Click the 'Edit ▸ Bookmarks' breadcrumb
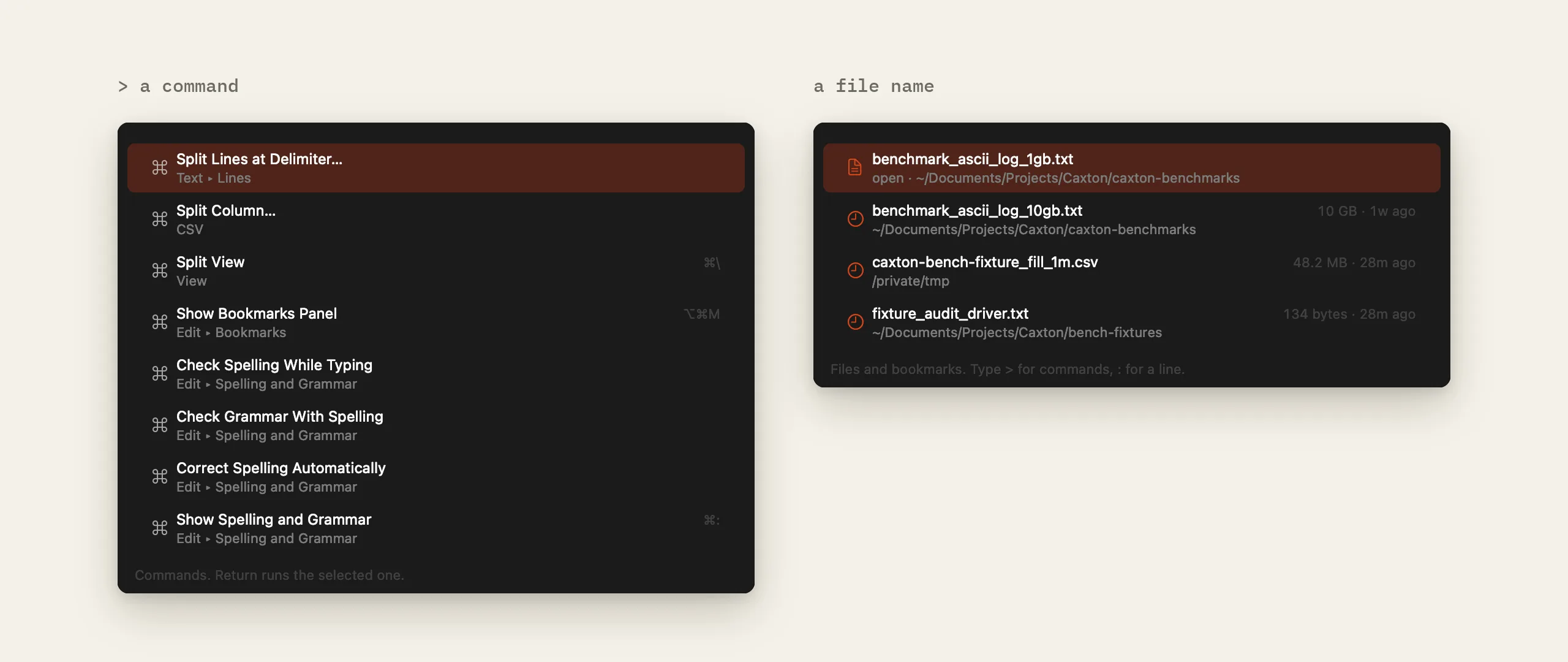The height and width of the screenshot is (662, 1568). click(x=232, y=332)
